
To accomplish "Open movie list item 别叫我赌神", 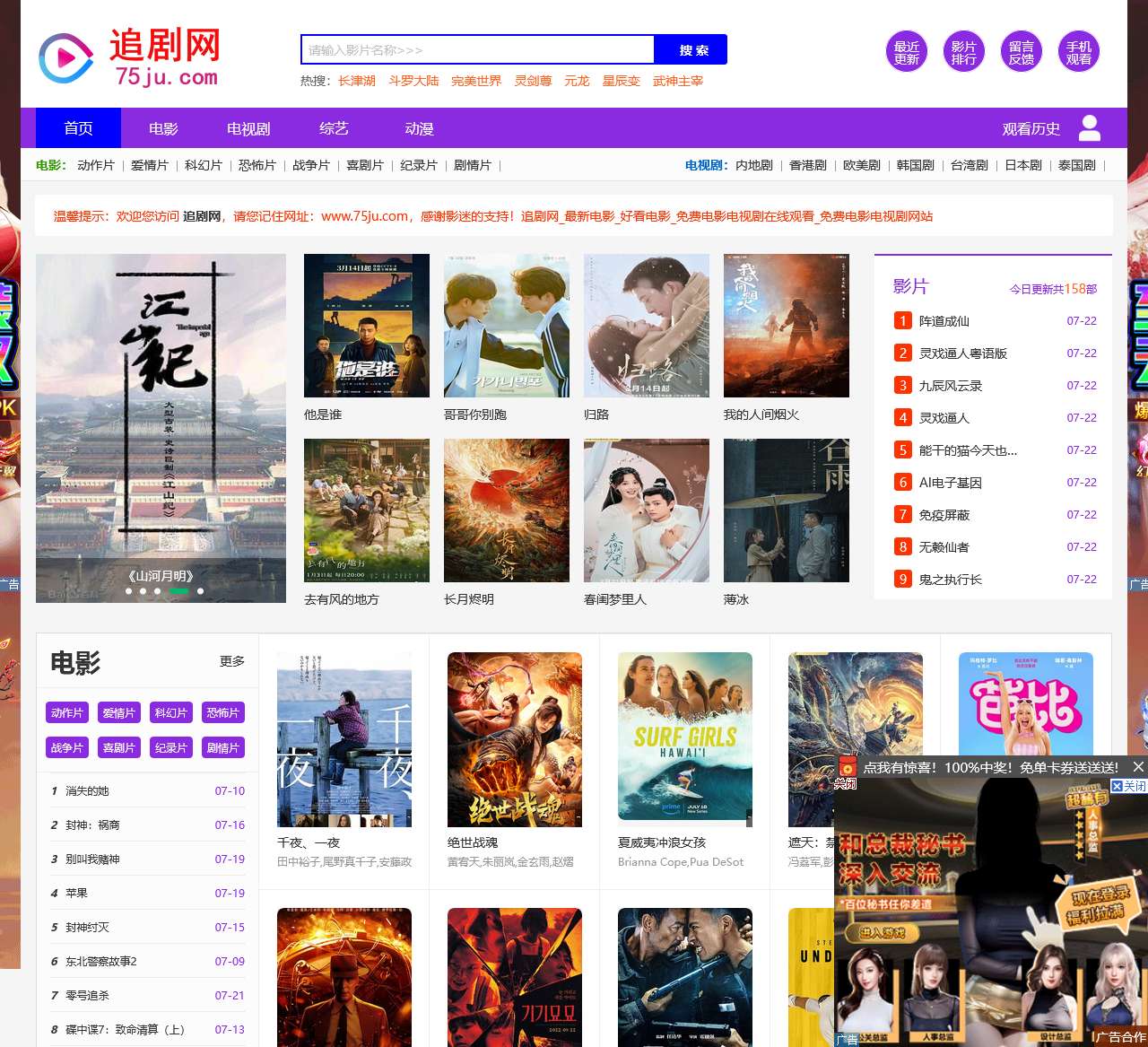I will tap(92, 859).
